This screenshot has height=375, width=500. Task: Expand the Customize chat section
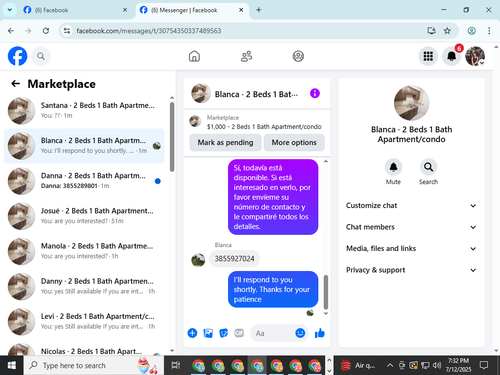411,205
